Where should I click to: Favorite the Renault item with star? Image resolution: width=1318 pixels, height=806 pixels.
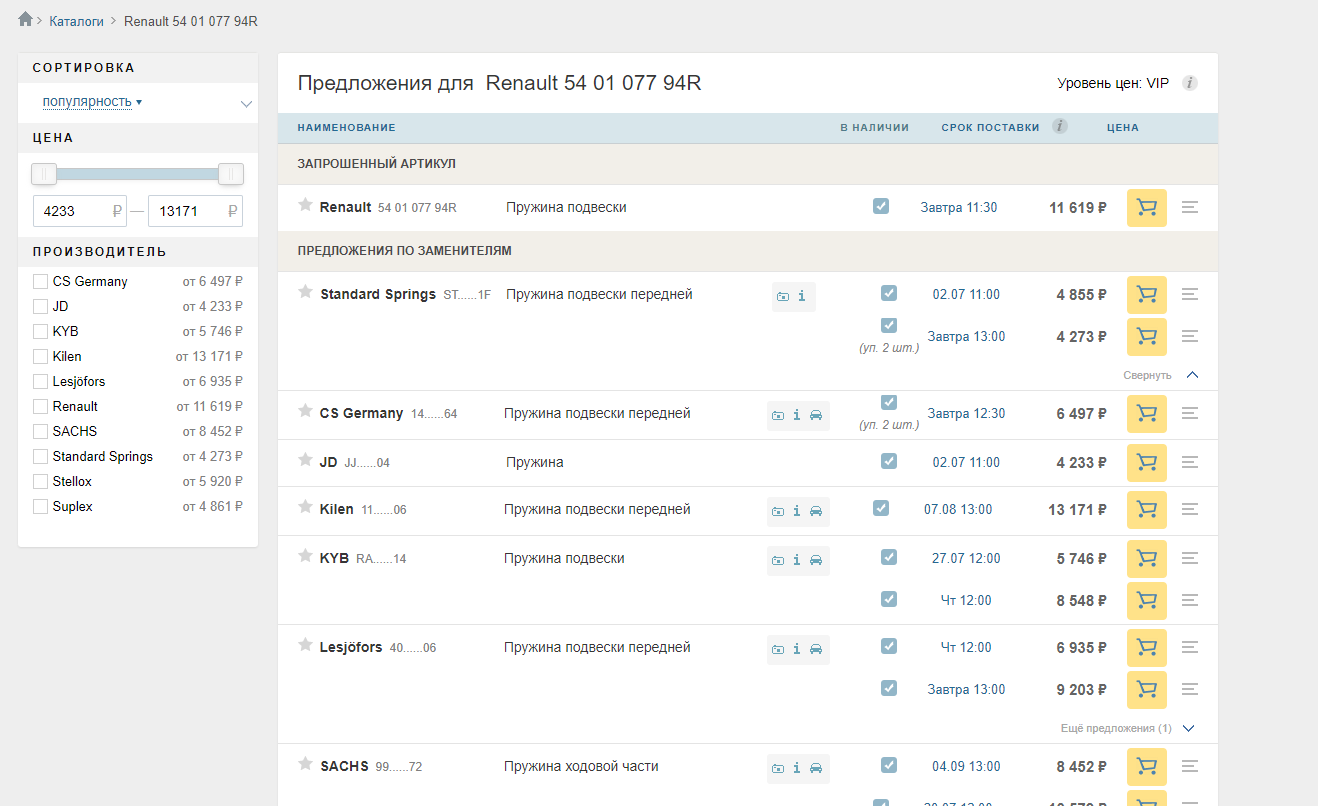[305, 205]
